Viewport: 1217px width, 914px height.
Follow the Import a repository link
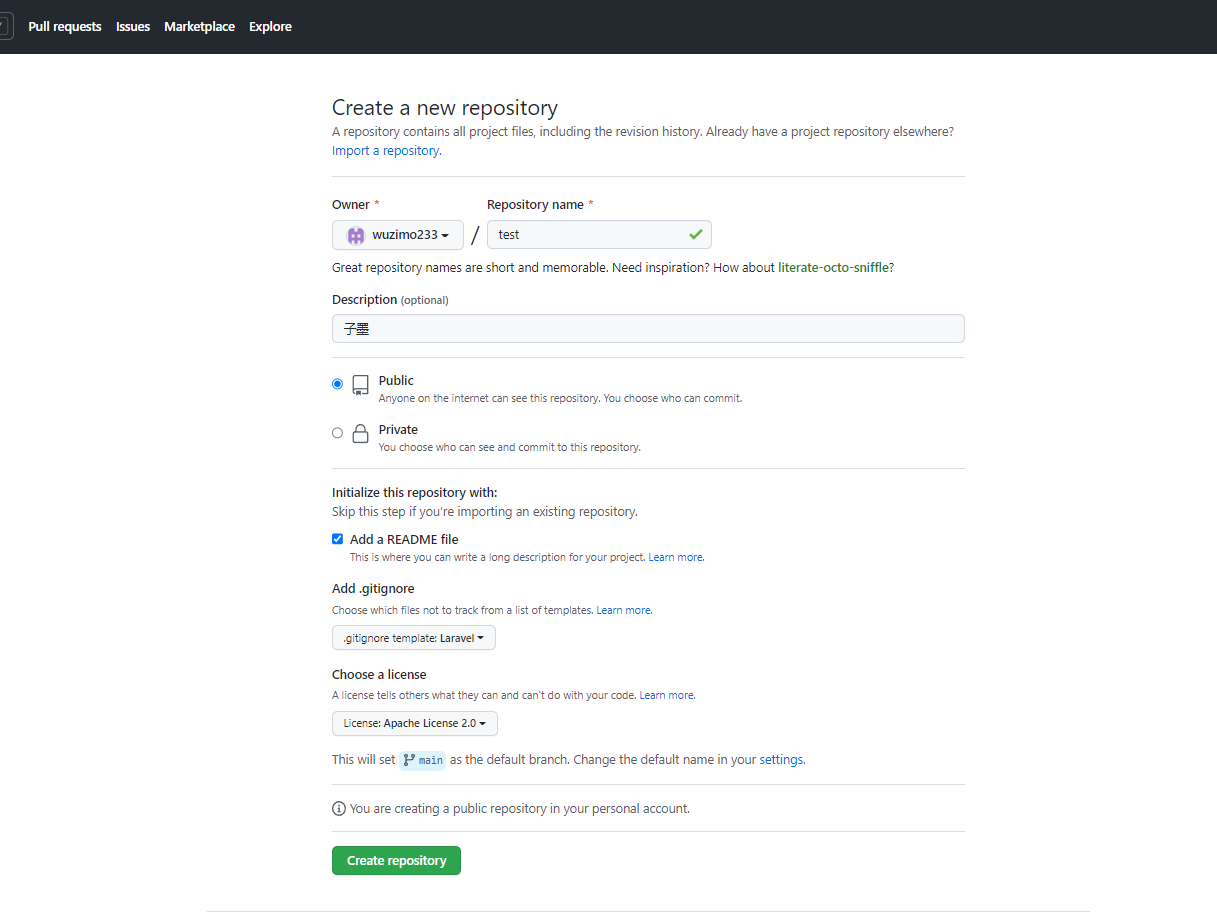[385, 151]
